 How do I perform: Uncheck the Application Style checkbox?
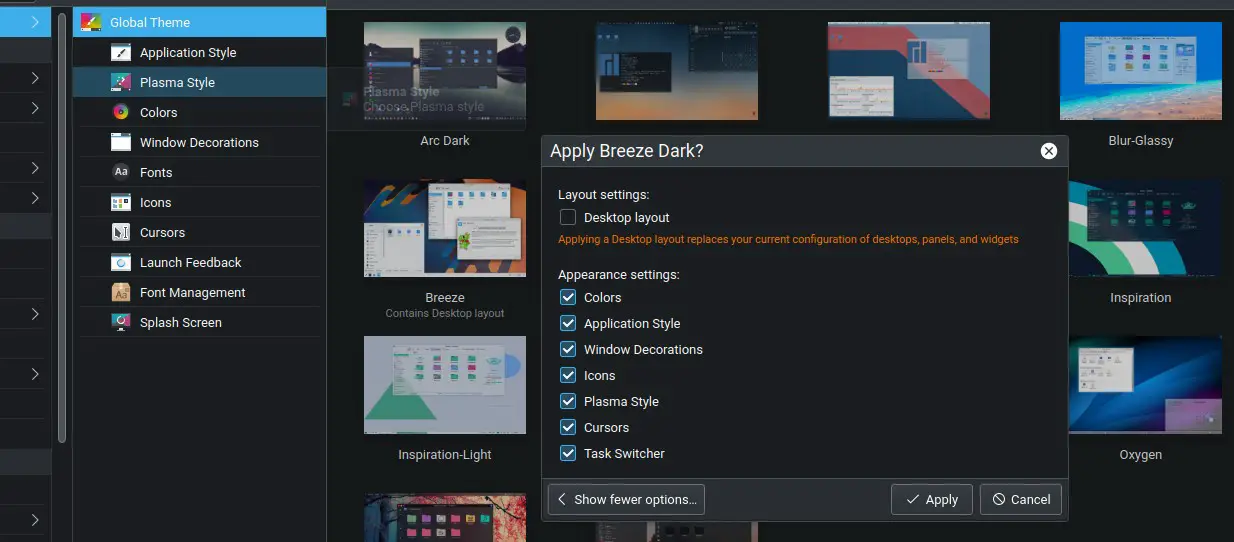tap(568, 323)
